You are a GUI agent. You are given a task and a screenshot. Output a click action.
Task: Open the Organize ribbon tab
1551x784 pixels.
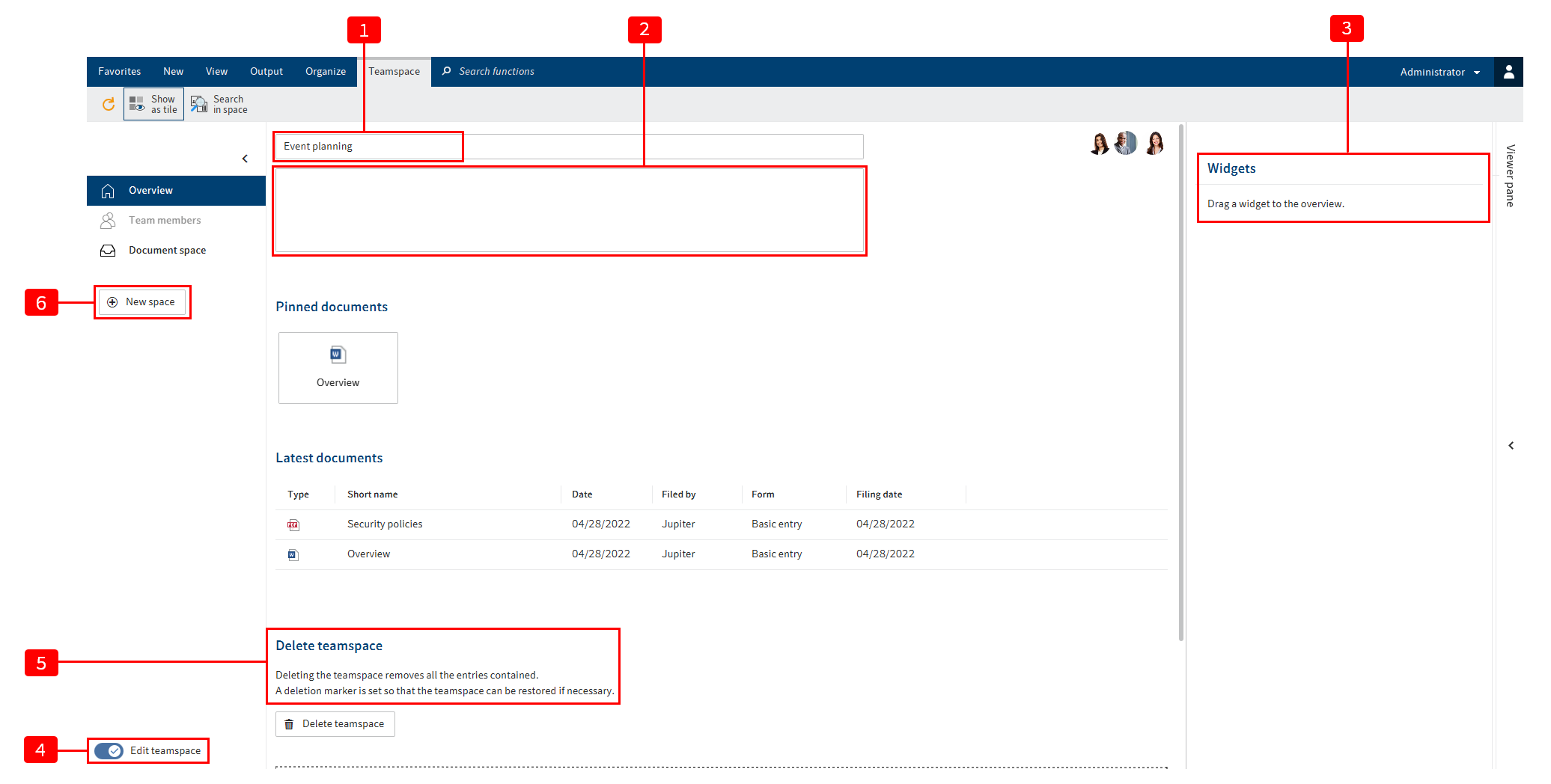(x=325, y=72)
